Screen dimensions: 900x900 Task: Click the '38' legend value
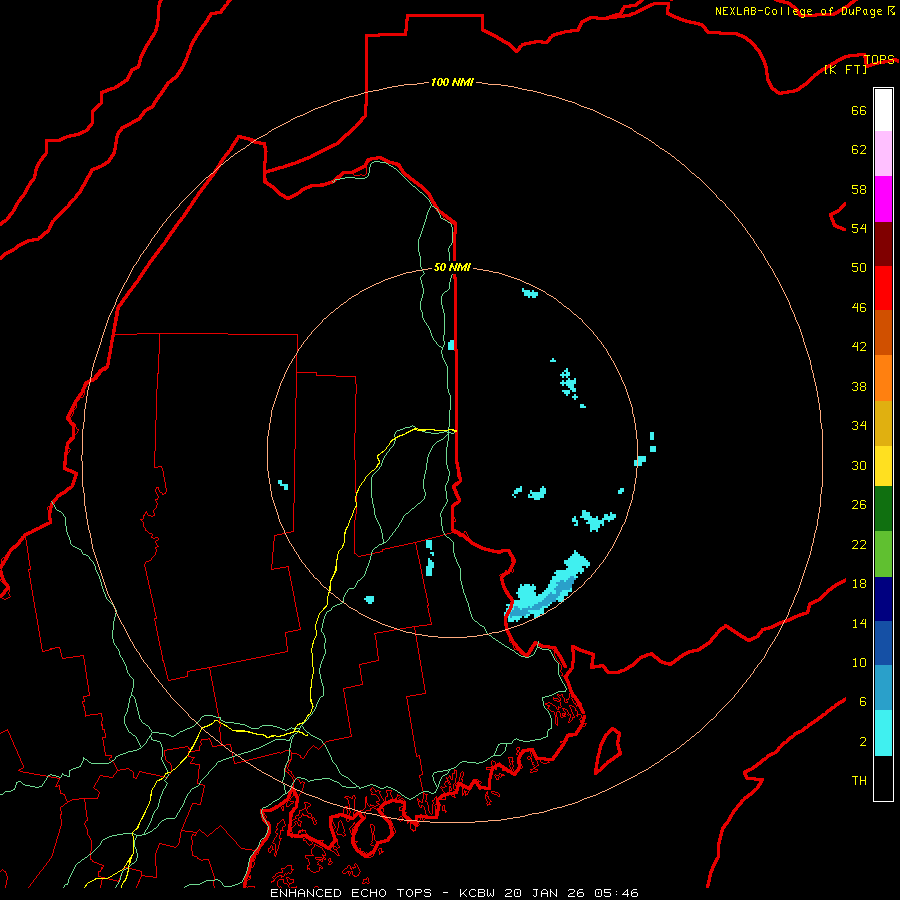(x=859, y=386)
